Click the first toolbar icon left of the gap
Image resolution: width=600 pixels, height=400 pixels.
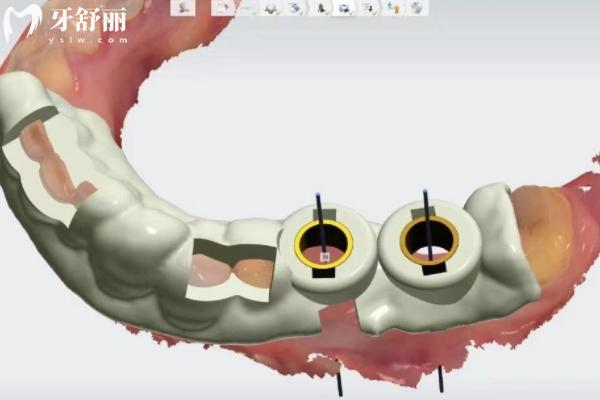(x=183, y=7)
